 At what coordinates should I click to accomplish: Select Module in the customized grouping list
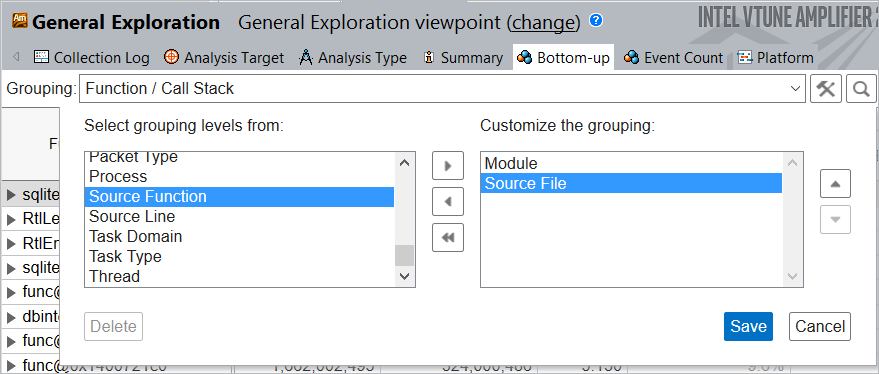(511, 163)
